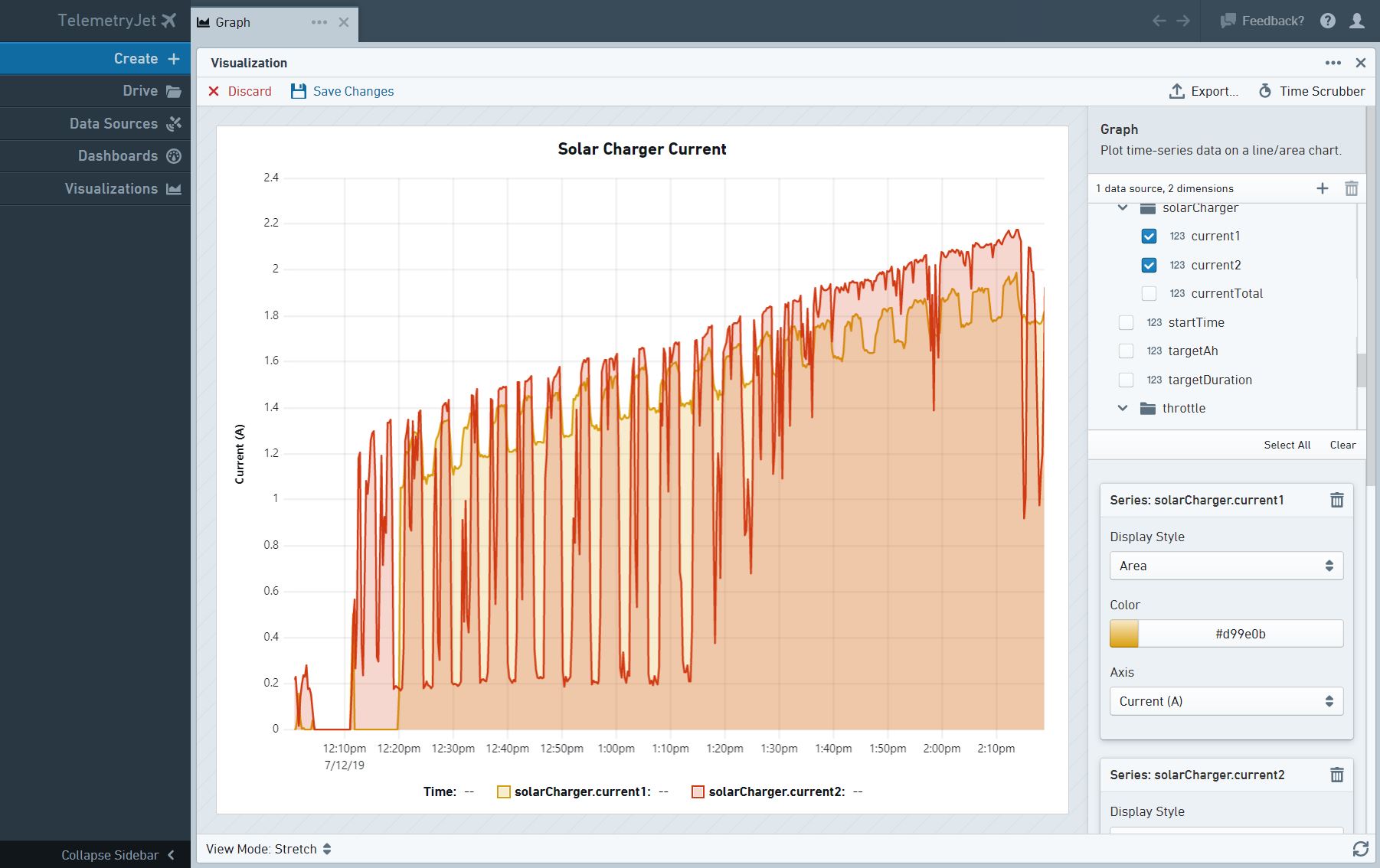Click the #d99e0b color hex field
This screenshot has width=1380, height=868.
pyautogui.click(x=1240, y=634)
